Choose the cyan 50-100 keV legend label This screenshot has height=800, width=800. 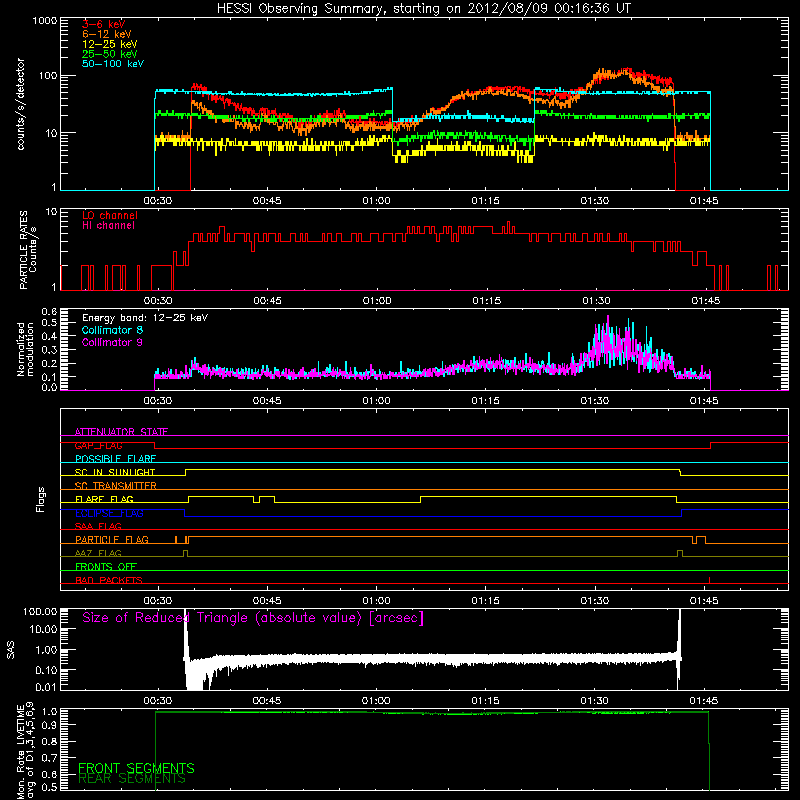(112, 64)
